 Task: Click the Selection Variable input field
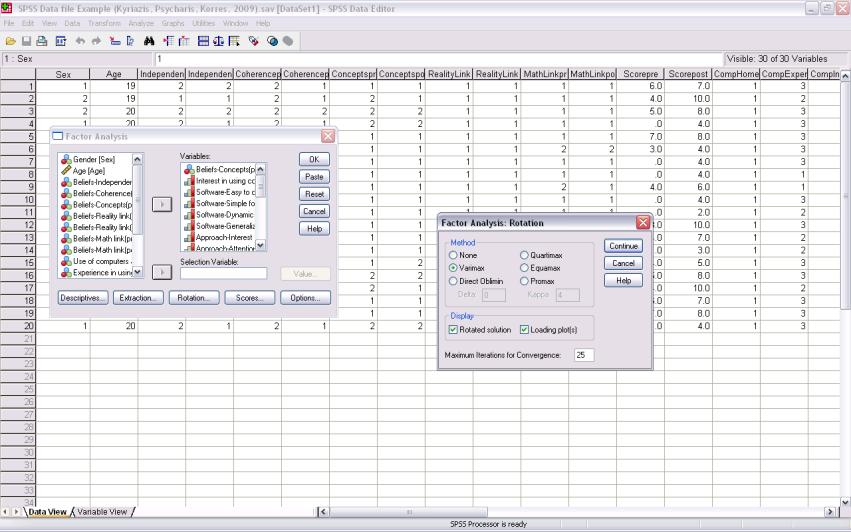[224, 274]
